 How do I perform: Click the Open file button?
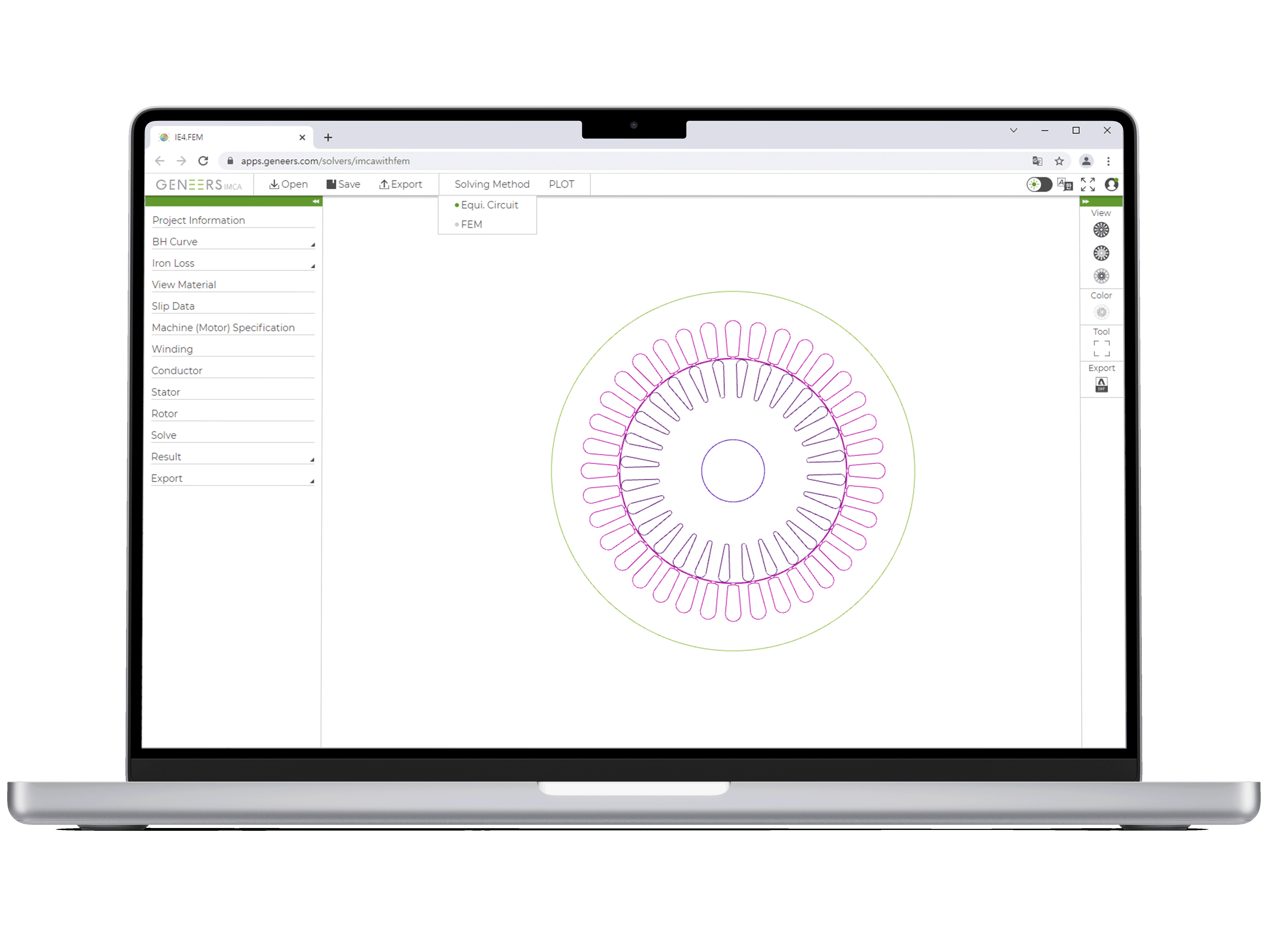click(288, 184)
